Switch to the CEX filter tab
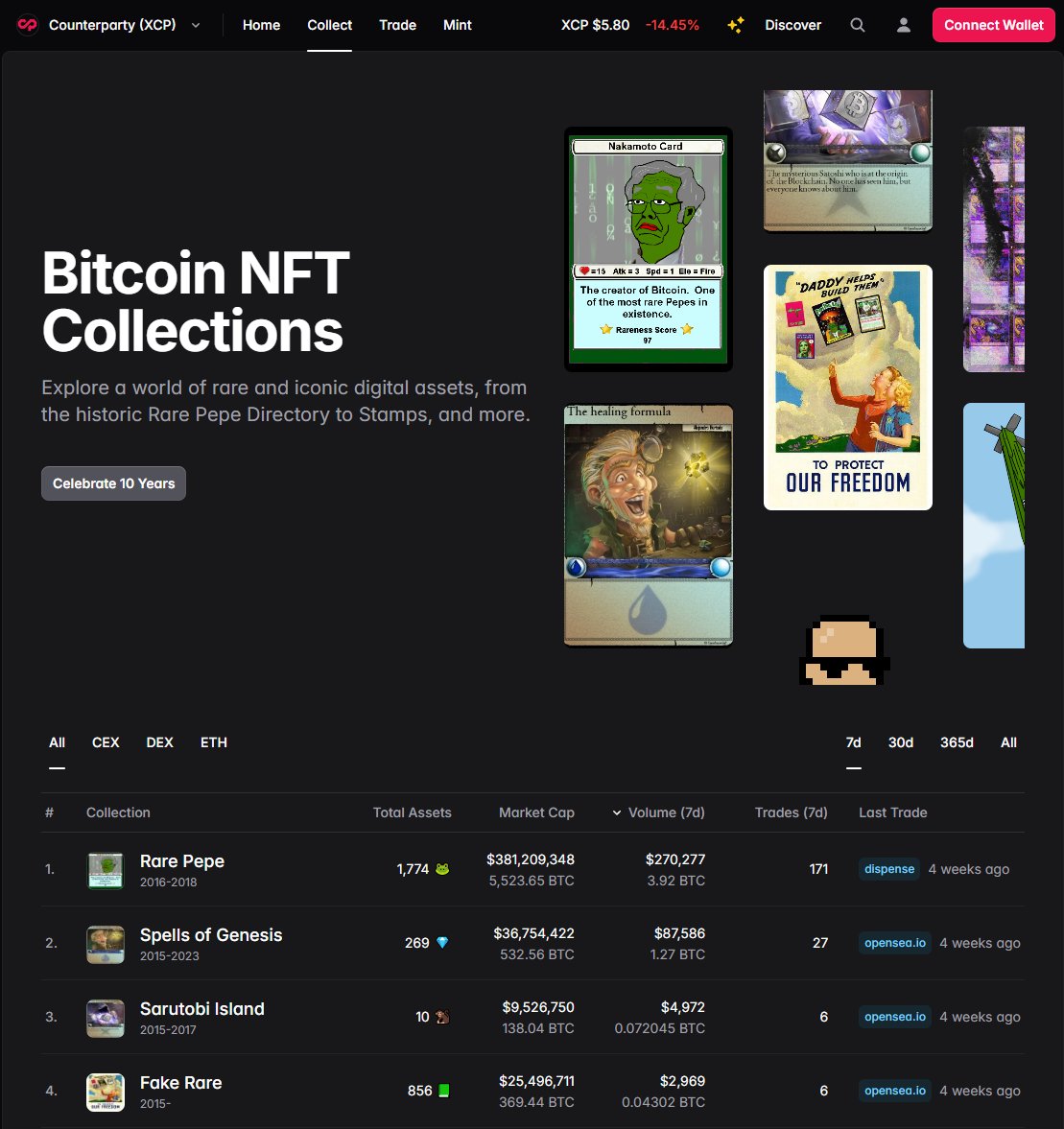 (106, 742)
